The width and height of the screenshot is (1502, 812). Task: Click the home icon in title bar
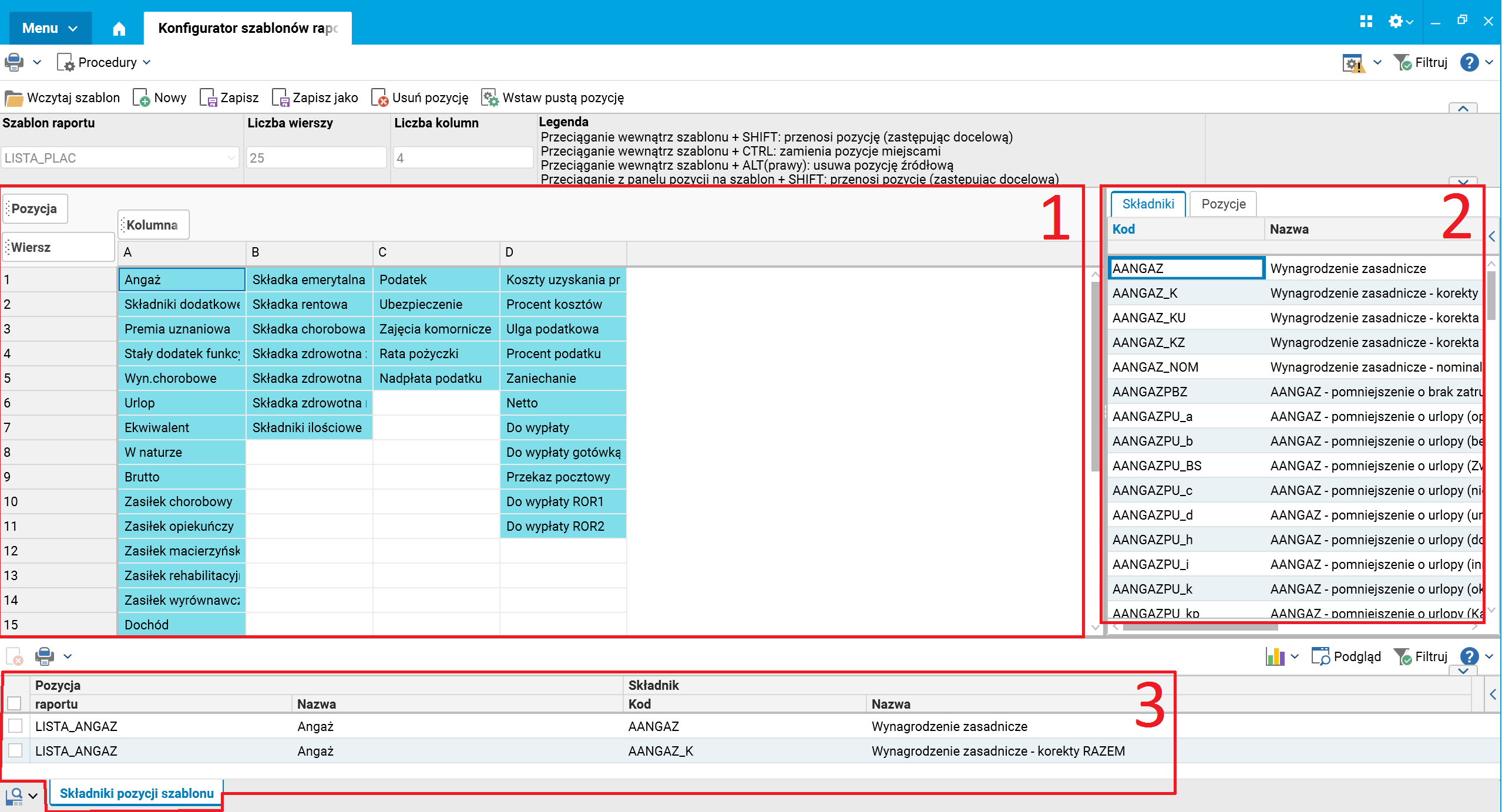pos(119,28)
